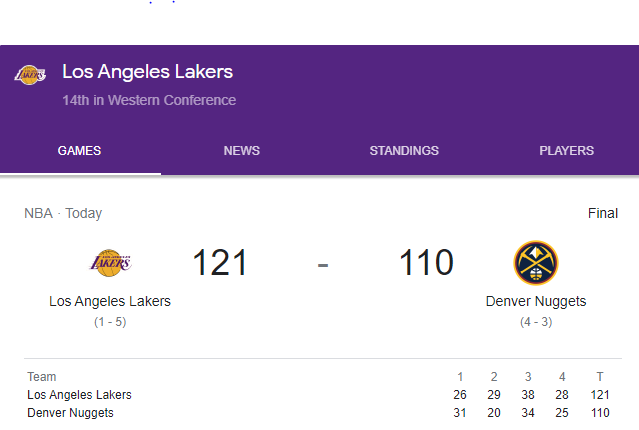Click the 14th in Western Conference subtitle
Screen dimensions: 639x430
pyautogui.click(x=149, y=100)
